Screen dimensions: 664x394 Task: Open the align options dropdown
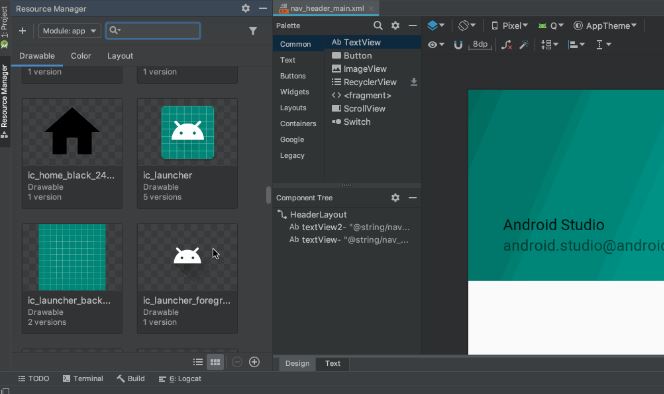(x=576, y=44)
